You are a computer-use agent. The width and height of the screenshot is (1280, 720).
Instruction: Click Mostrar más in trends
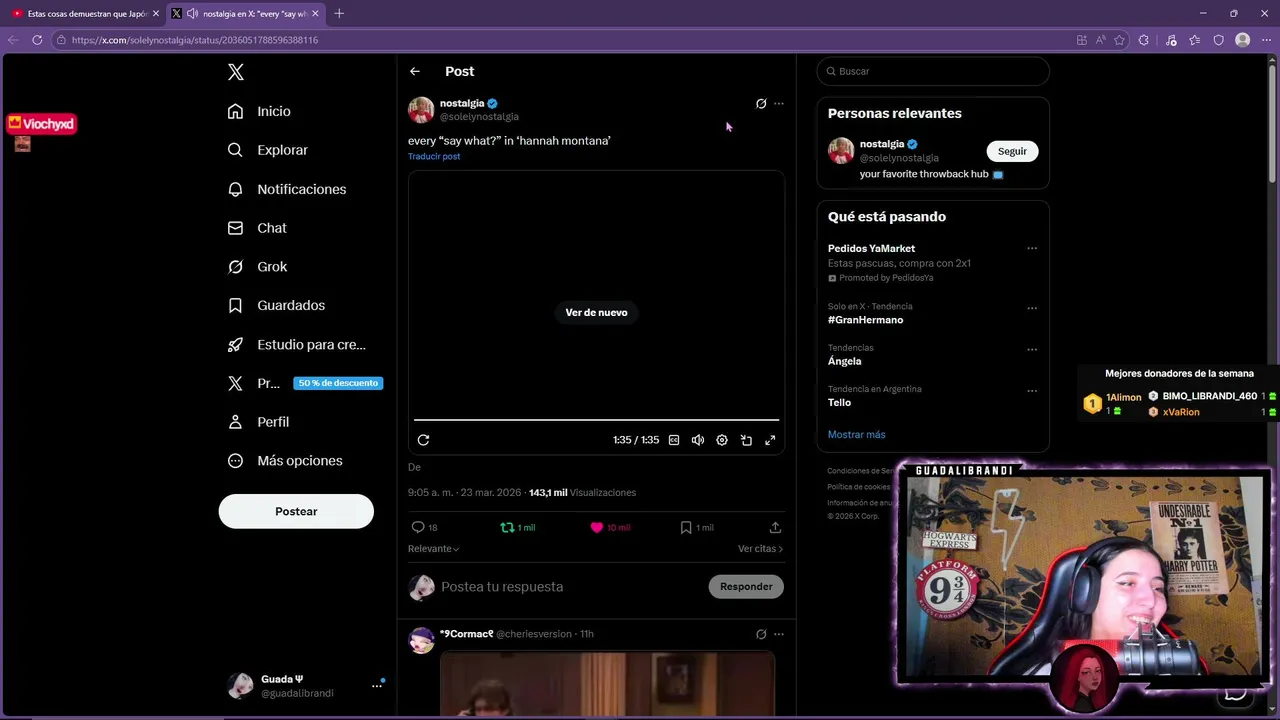tap(856, 435)
